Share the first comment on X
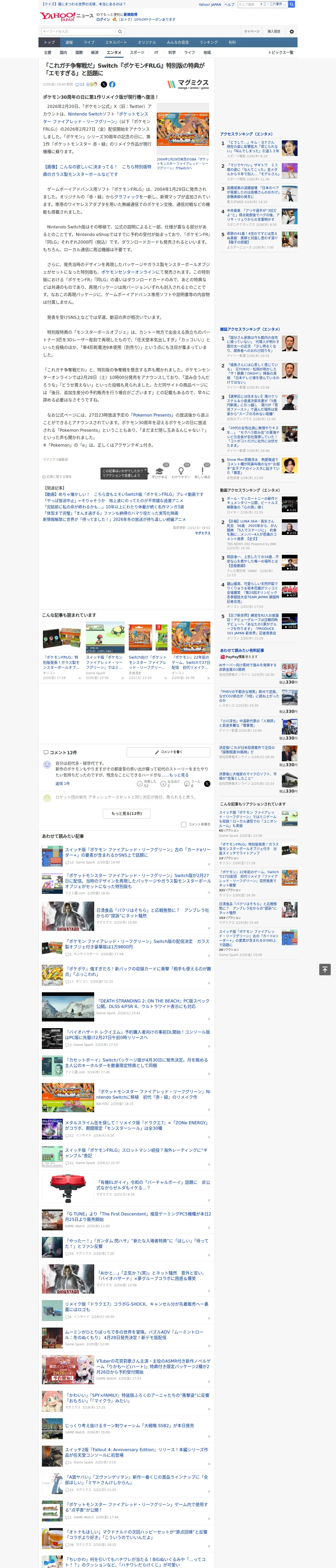The height and width of the screenshot is (1568, 336). coord(207,784)
